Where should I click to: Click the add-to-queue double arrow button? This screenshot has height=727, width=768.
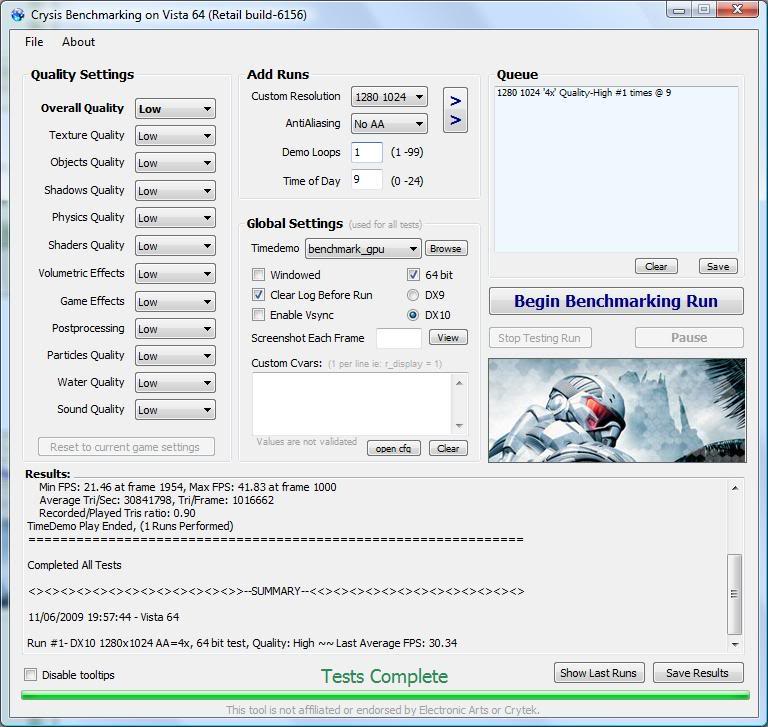455,110
